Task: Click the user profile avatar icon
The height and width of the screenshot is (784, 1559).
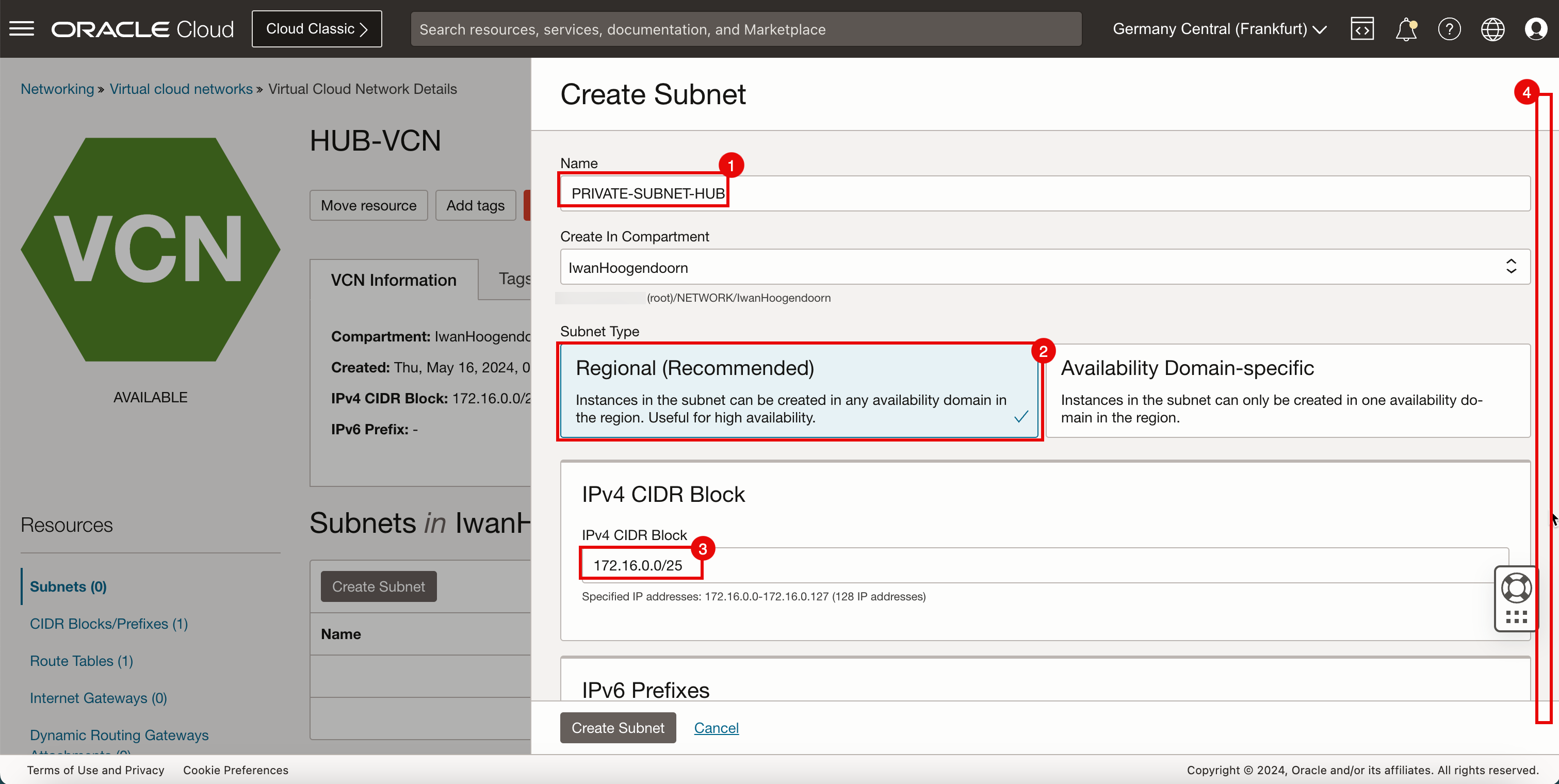Action: [1535, 29]
